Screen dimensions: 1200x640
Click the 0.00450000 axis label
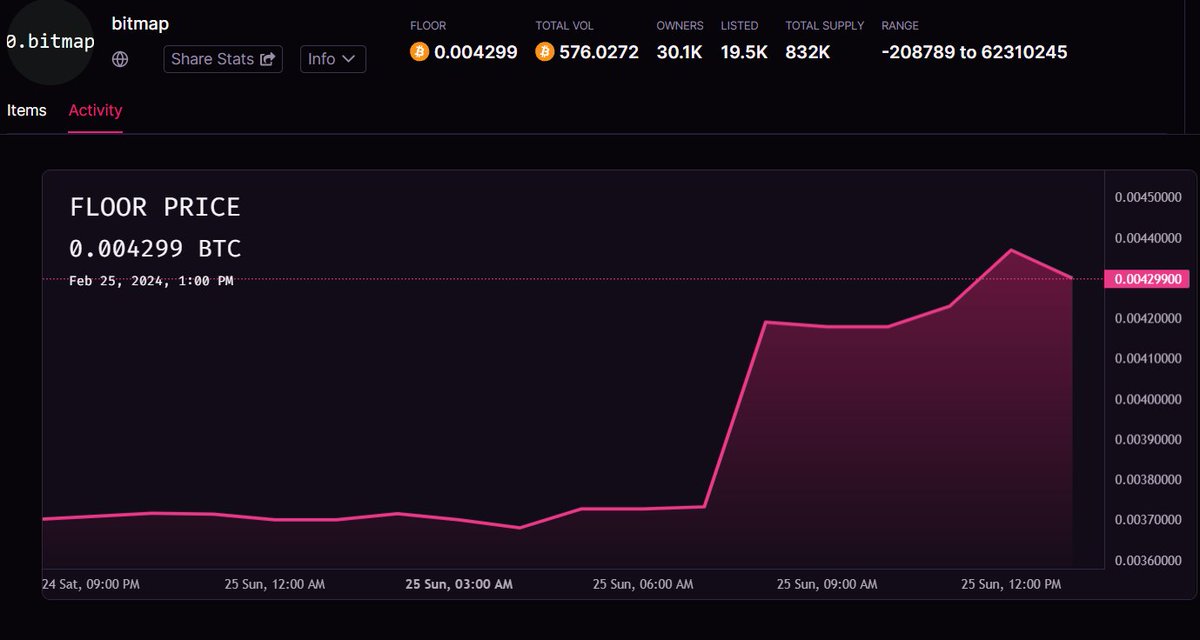click(1148, 197)
